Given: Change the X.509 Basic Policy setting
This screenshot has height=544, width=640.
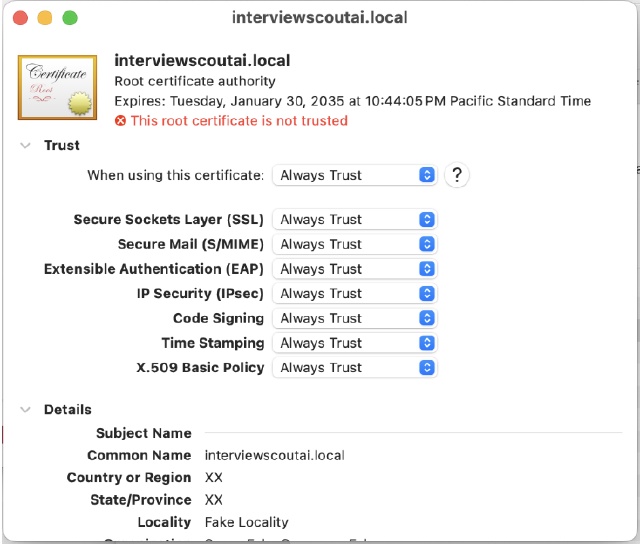Looking at the screenshot, I should tap(354, 368).
